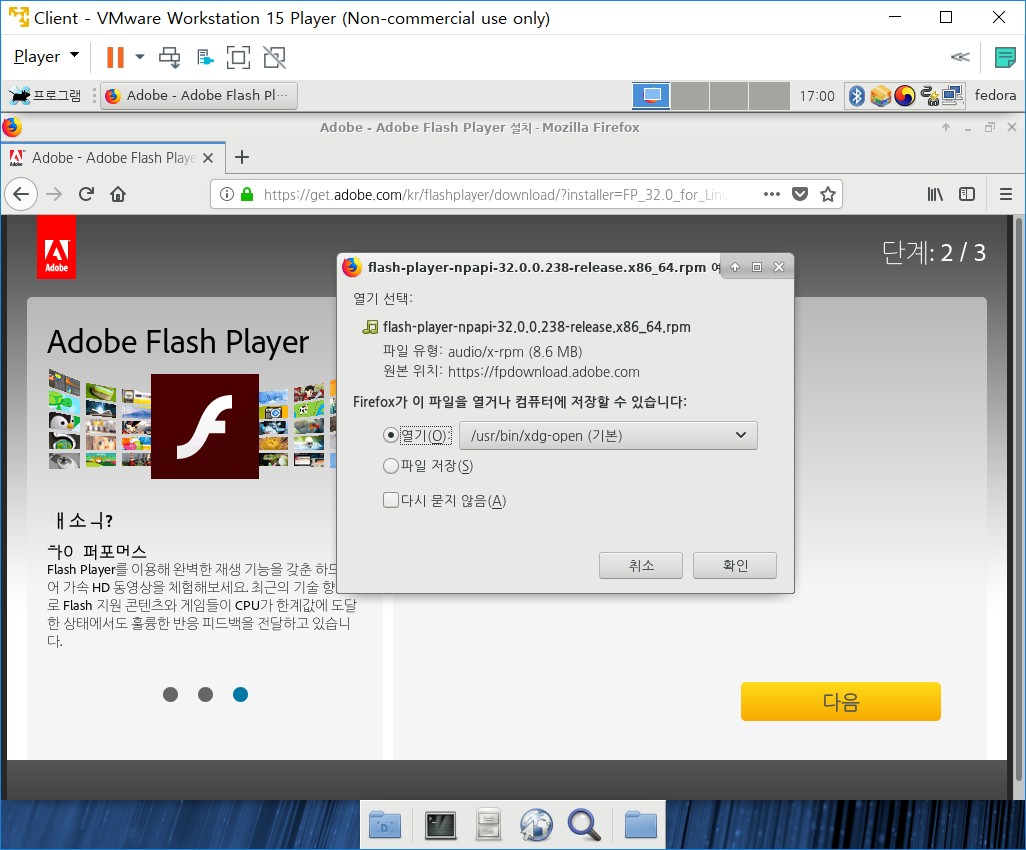Open a new Firefox tab
Screen dimensions: 1026x850
[242, 157]
